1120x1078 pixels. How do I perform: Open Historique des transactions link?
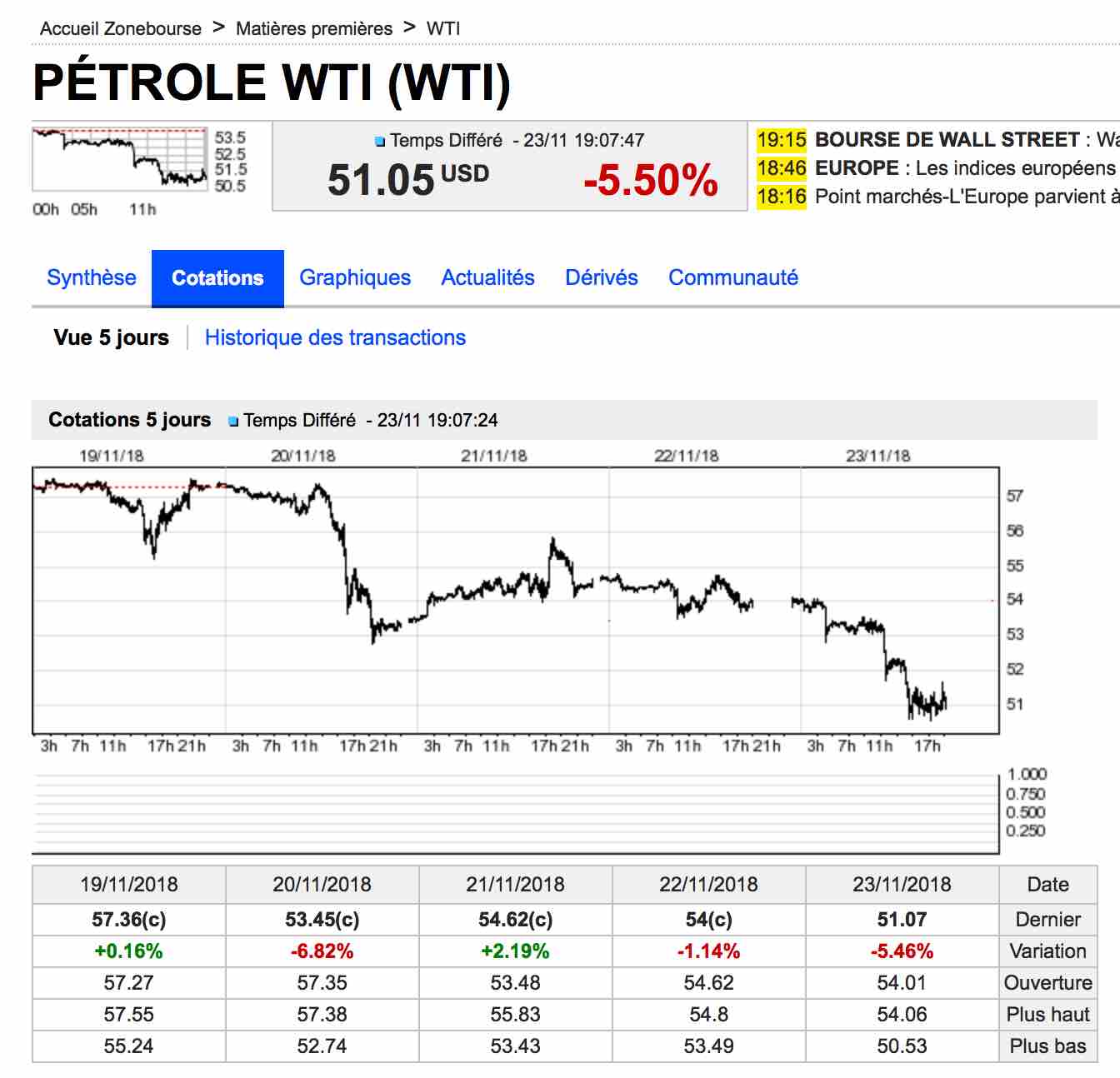335,337
